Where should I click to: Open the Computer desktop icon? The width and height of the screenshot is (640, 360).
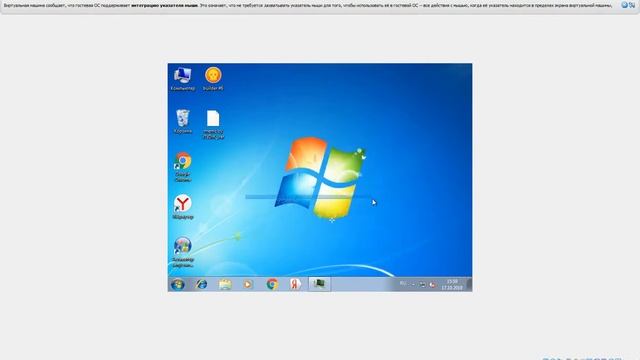point(182,78)
